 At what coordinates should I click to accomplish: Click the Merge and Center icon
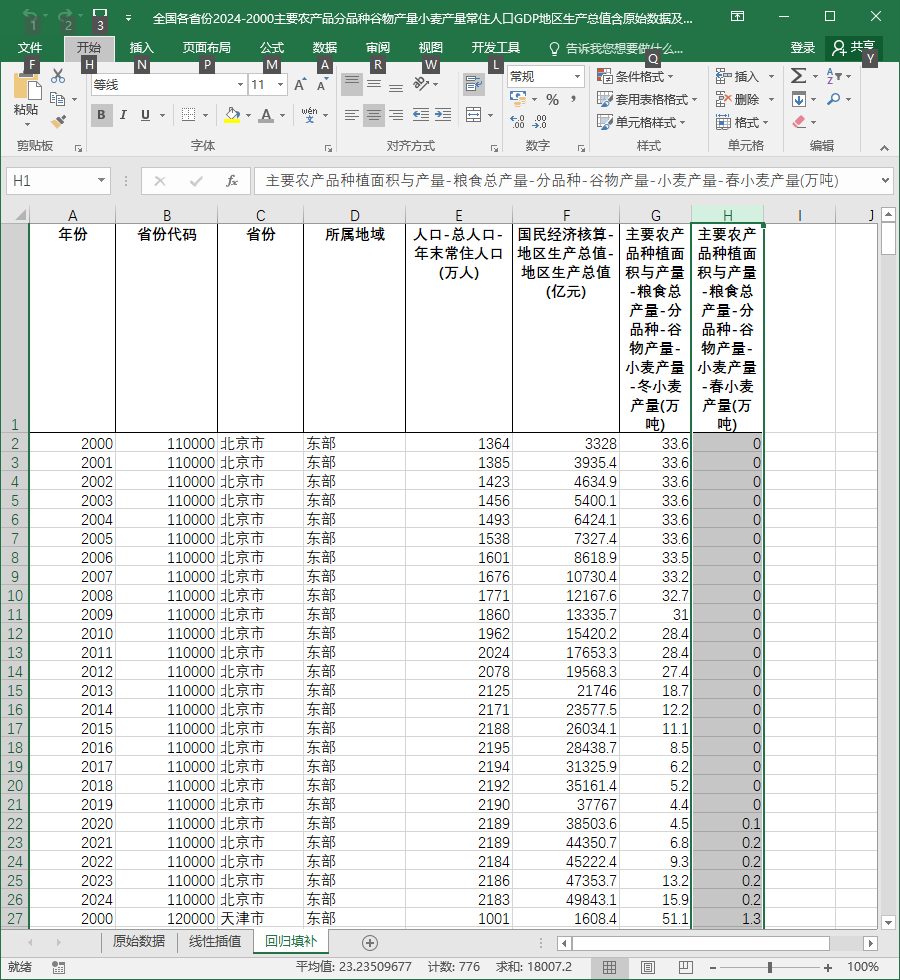[474, 115]
